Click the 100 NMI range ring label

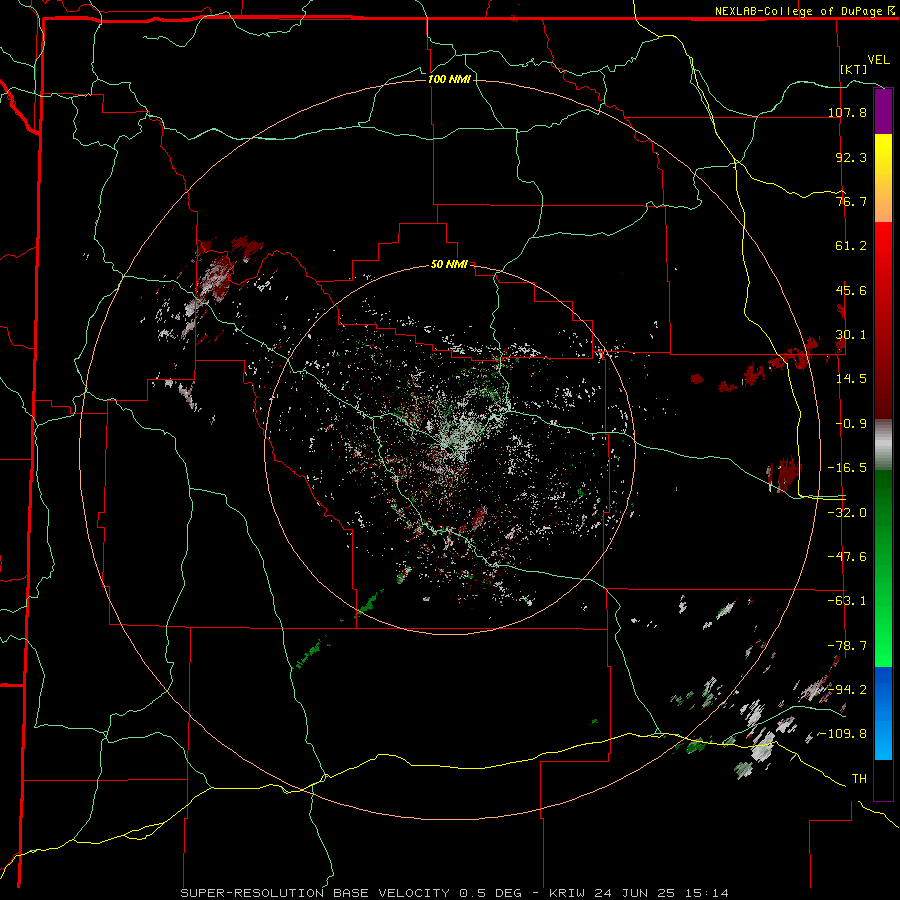pyautogui.click(x=449, y=79)
